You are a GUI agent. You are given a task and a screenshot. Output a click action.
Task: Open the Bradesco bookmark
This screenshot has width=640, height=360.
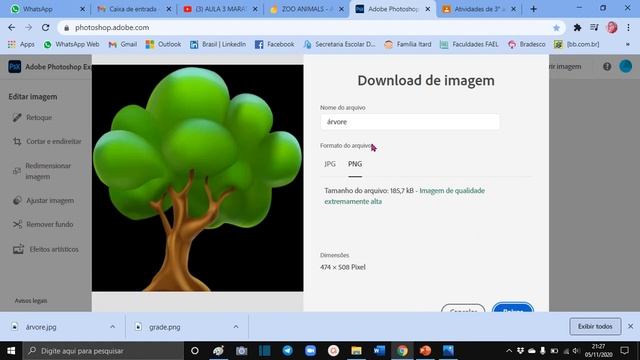[527, 44]
